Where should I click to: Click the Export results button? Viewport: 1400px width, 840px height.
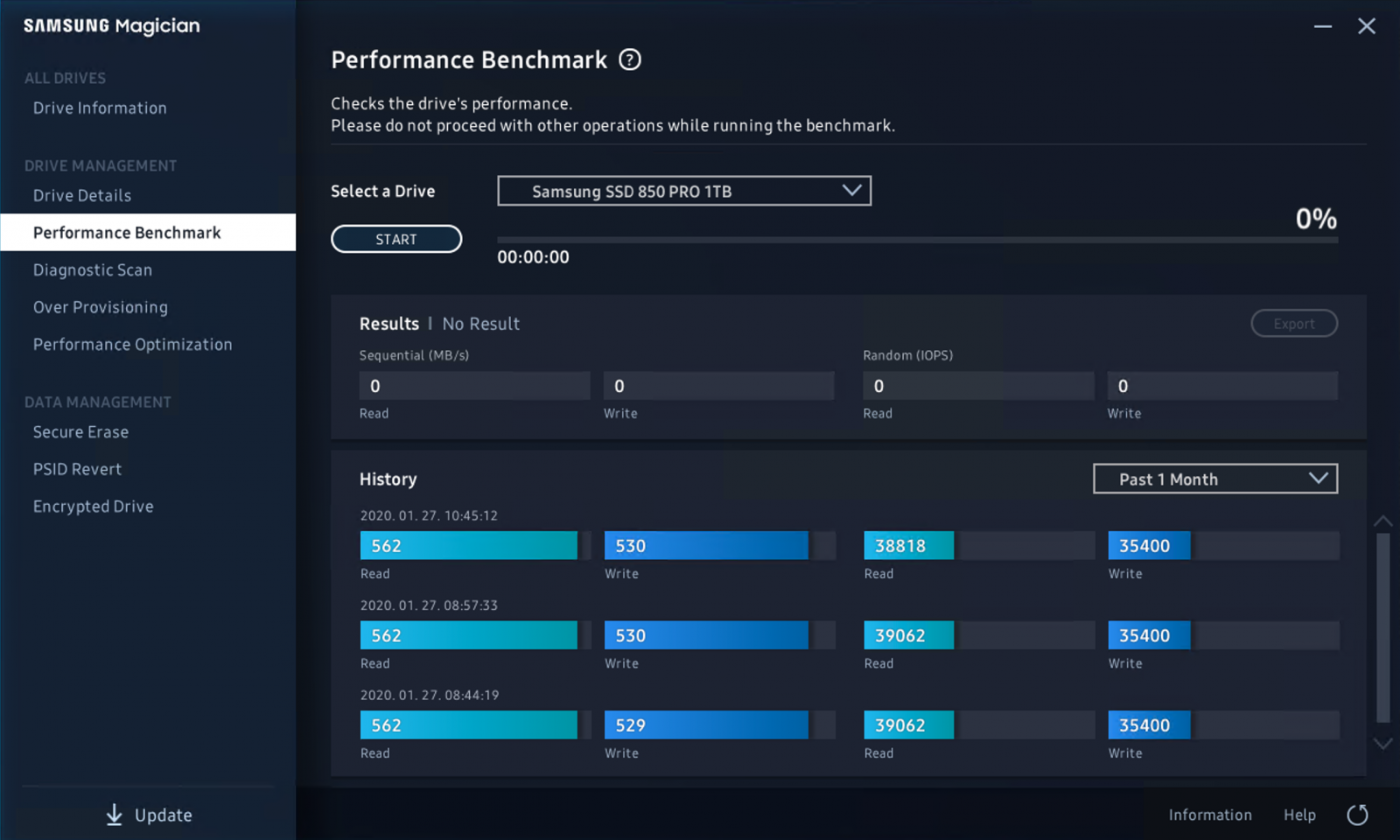pos(1293,324)
